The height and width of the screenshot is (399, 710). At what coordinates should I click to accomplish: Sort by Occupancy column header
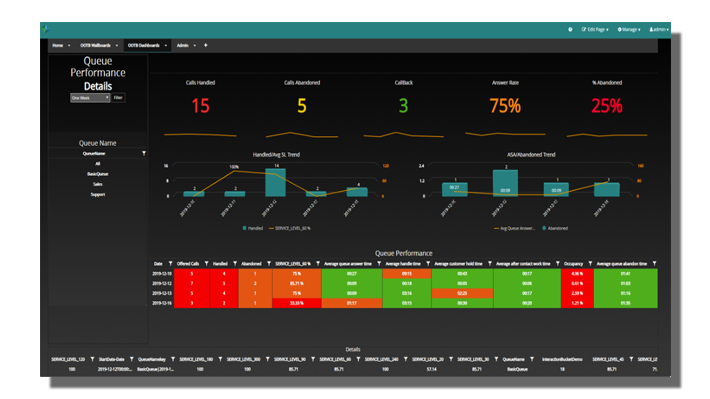click(x=573, y=264)
